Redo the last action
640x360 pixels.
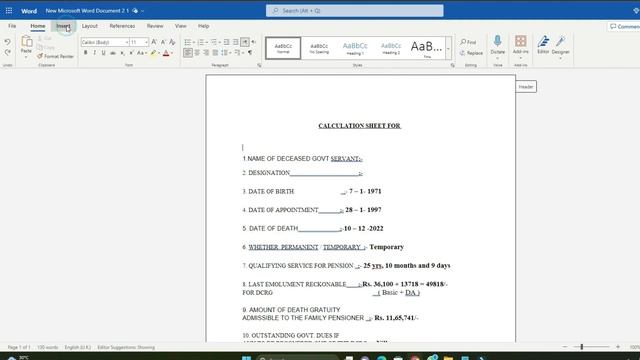tap(7, 52)
